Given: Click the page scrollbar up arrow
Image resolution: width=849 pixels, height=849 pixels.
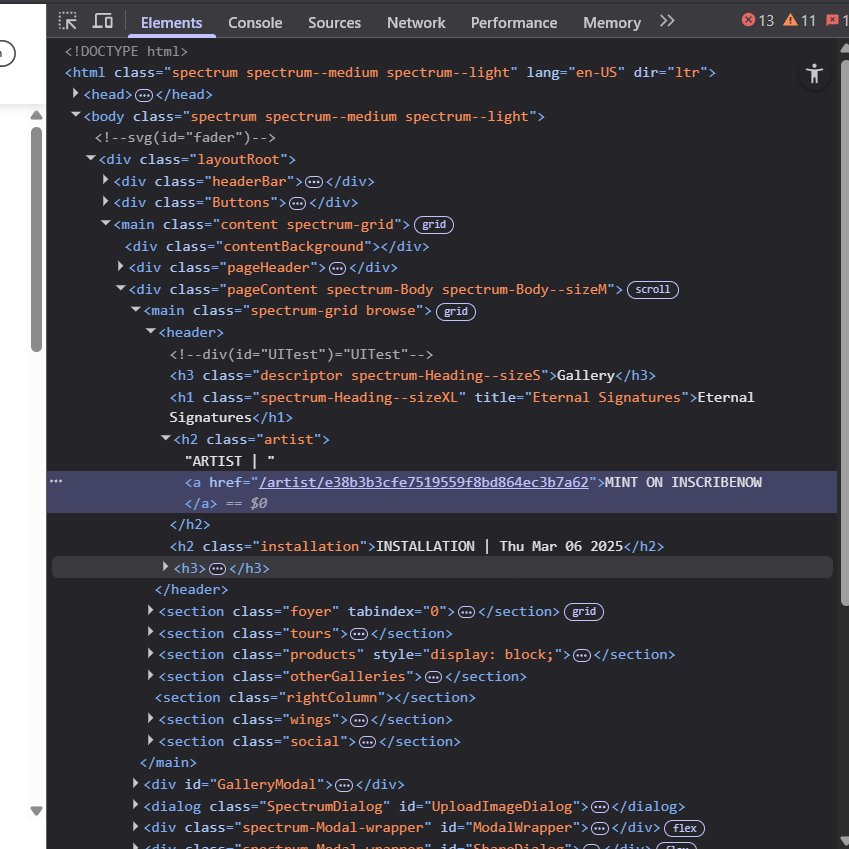Looking at the screenshot, I should pyautogui.click(x=36, y=115).
